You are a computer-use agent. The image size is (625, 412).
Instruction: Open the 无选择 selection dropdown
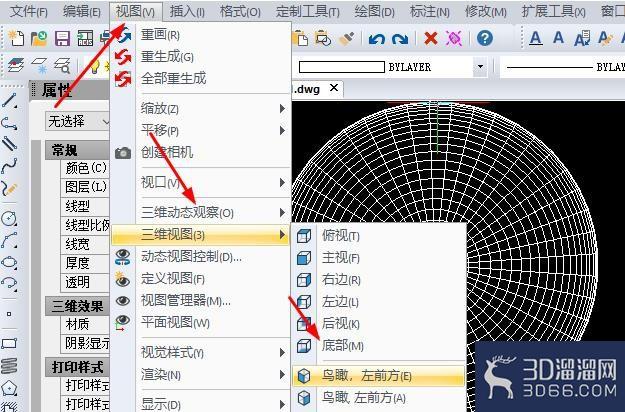tap(77, 122)
